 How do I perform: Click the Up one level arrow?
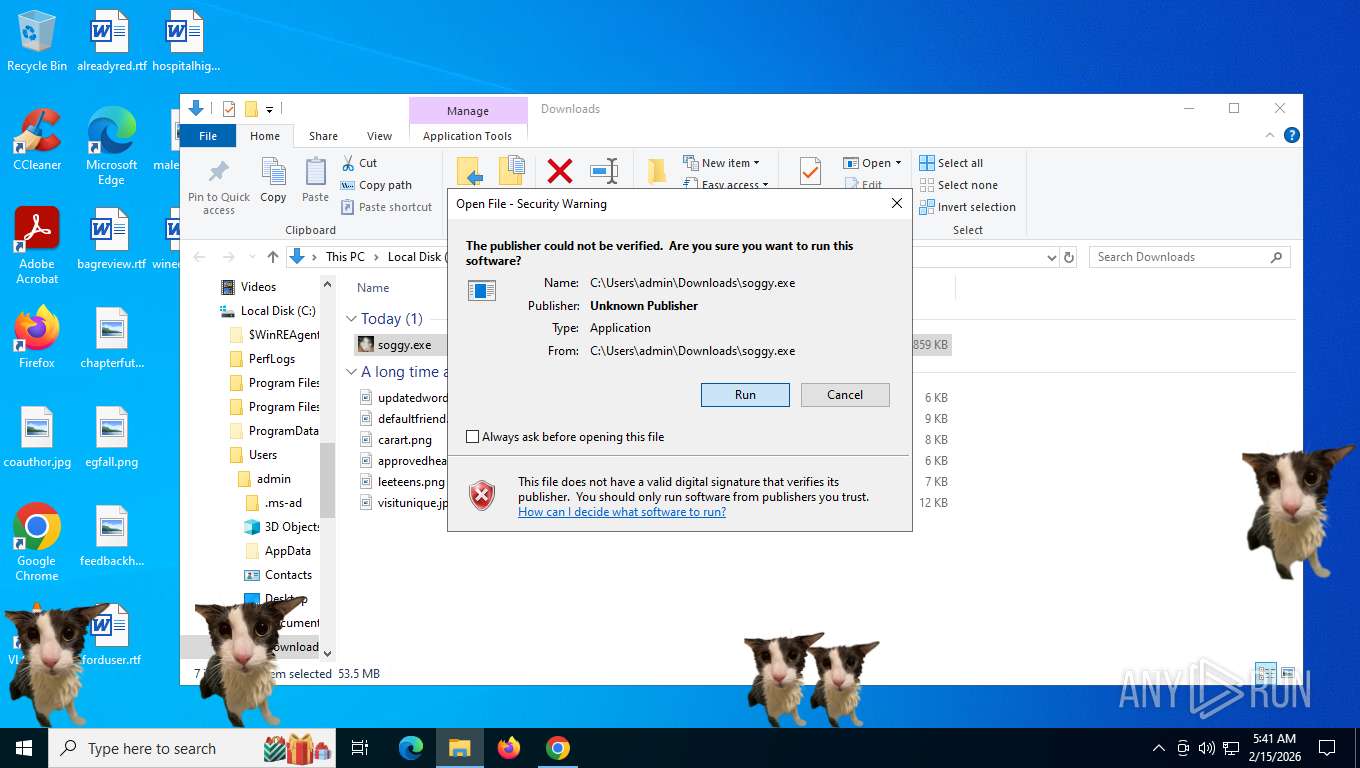pyautogui.click(x=273, y=257)
